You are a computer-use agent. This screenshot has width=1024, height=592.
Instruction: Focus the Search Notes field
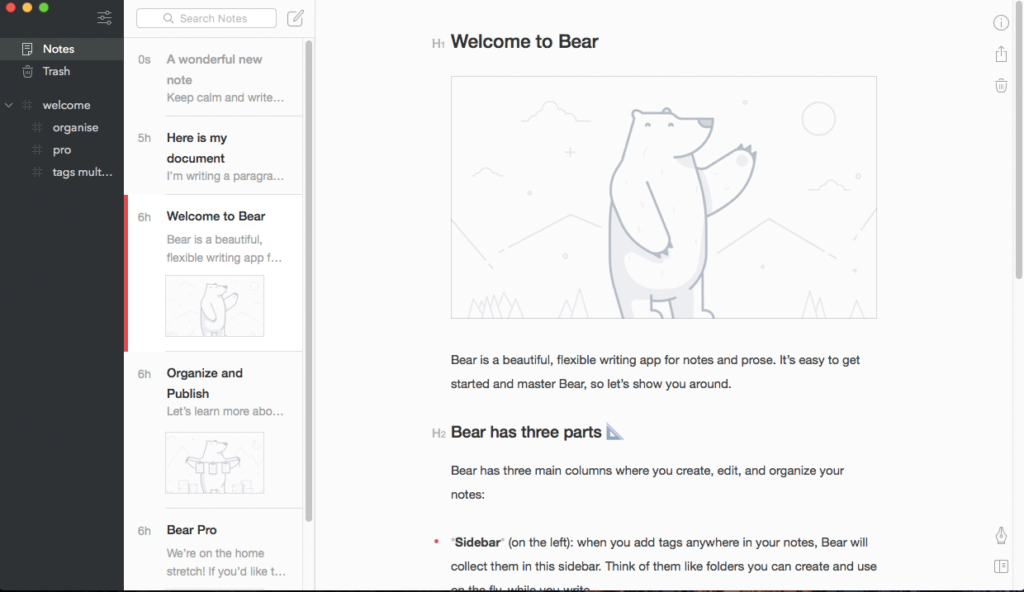pos(206,18)
